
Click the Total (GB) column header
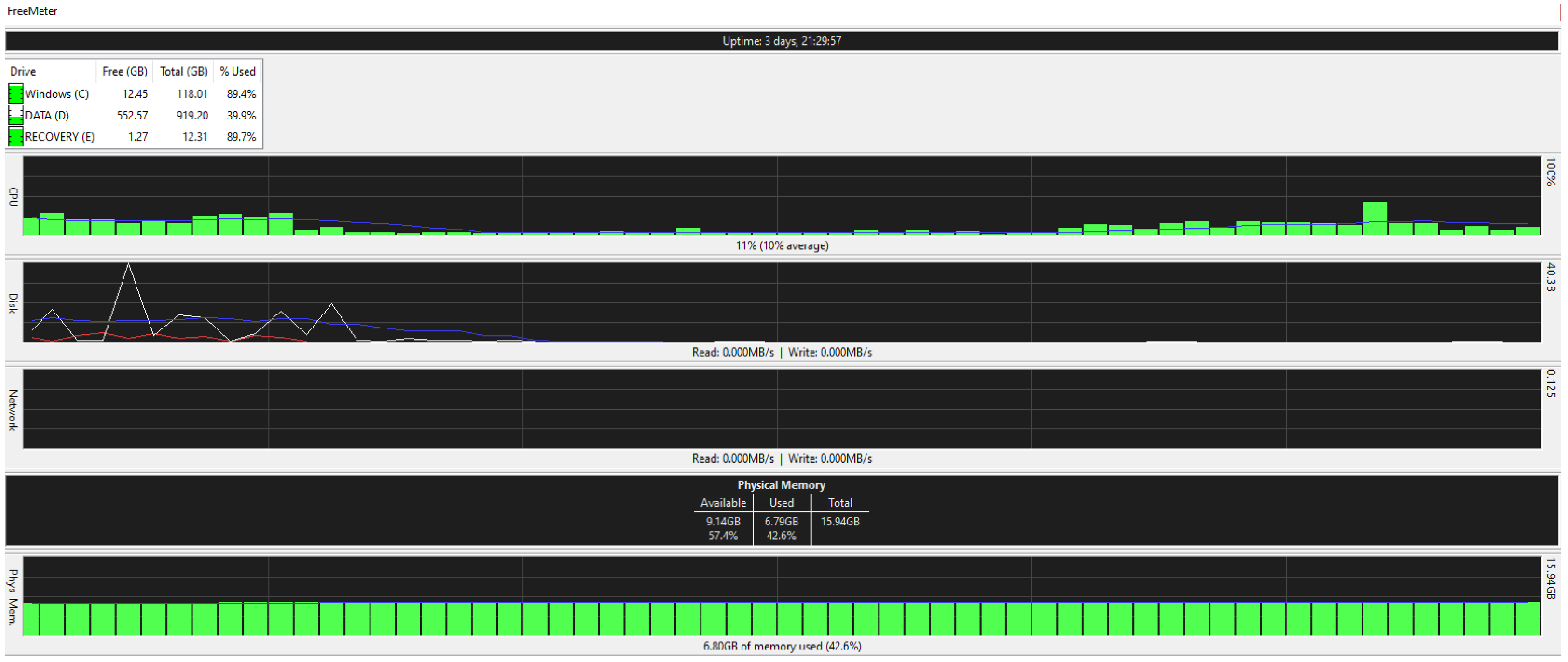(x=183, y=71)
